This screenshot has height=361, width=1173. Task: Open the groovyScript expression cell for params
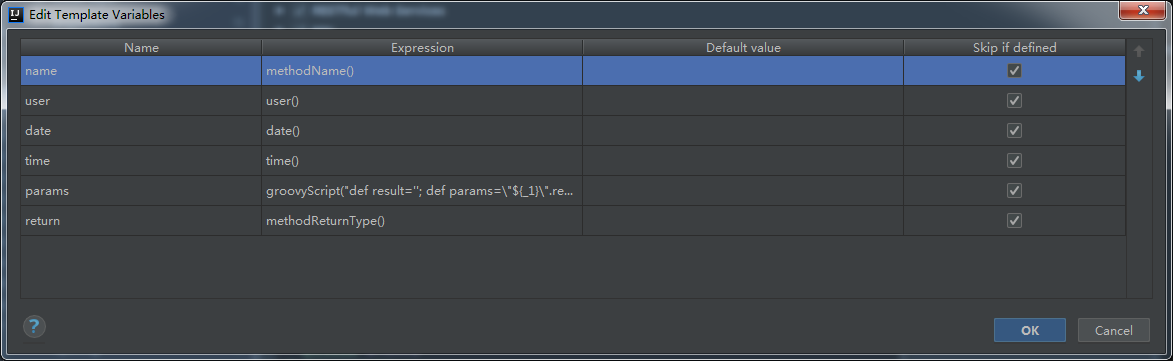tap(422, 191)
